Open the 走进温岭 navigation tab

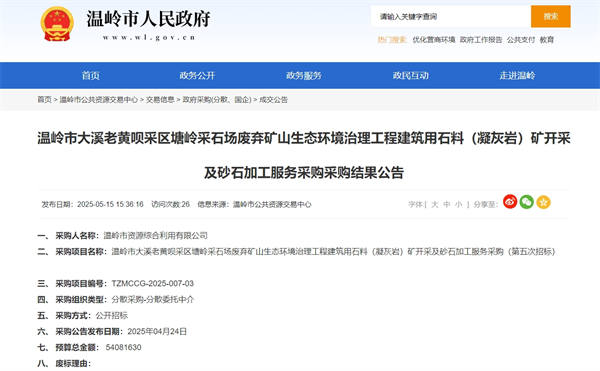(517, 75)
